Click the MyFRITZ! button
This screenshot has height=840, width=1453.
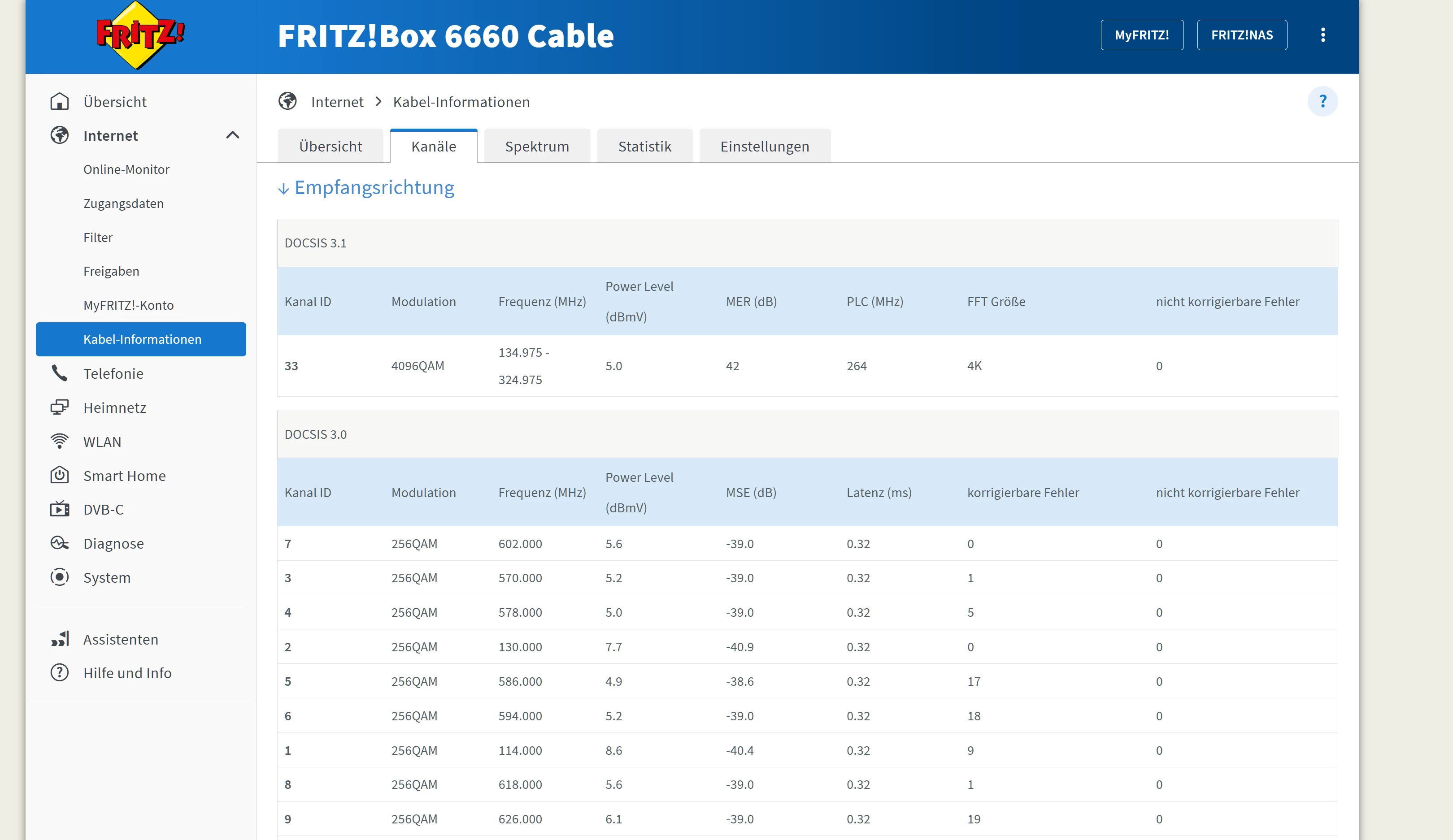pos(1141,35)
